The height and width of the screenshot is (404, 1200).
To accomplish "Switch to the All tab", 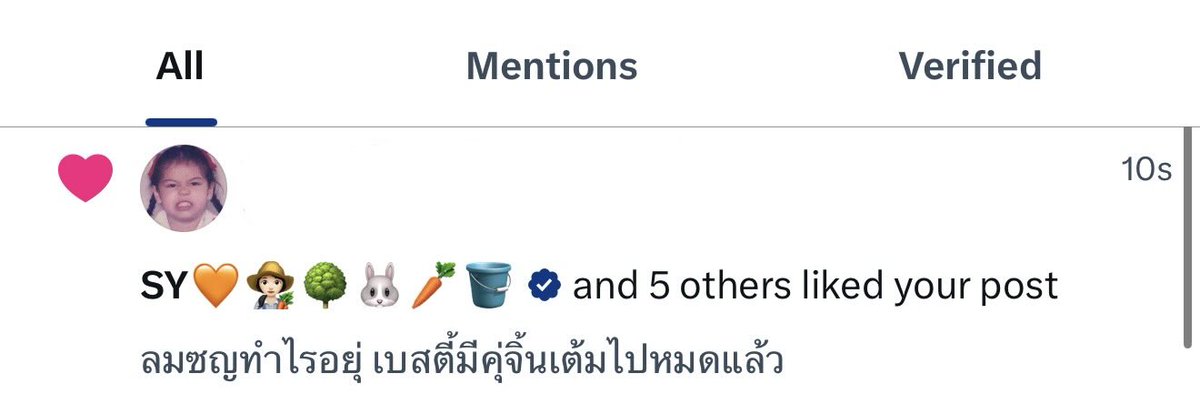I will [180, 66].
